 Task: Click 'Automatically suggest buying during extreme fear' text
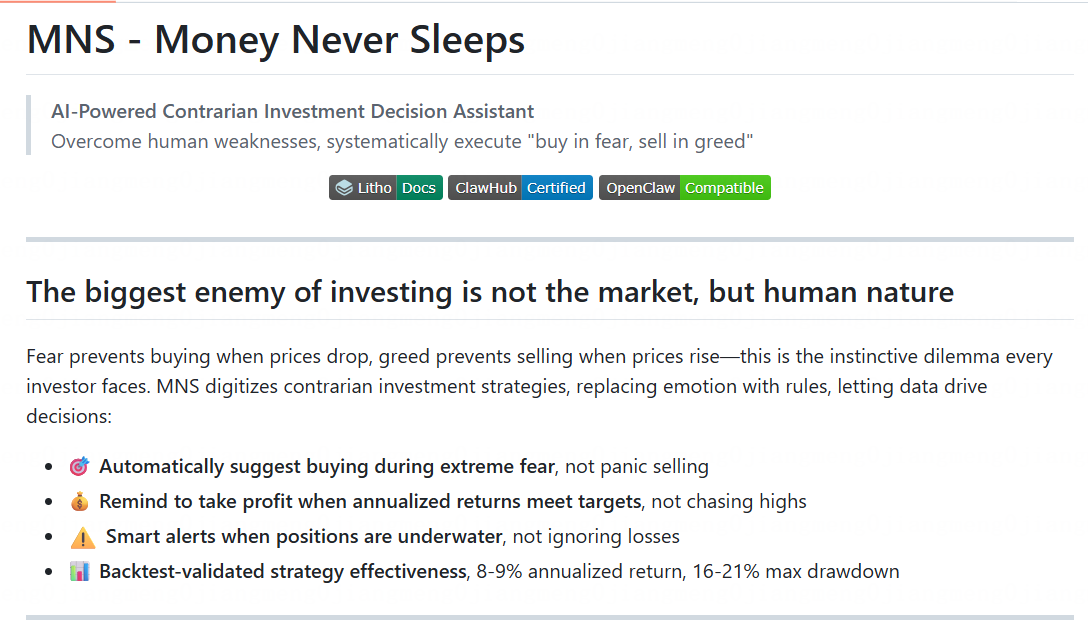328,466
